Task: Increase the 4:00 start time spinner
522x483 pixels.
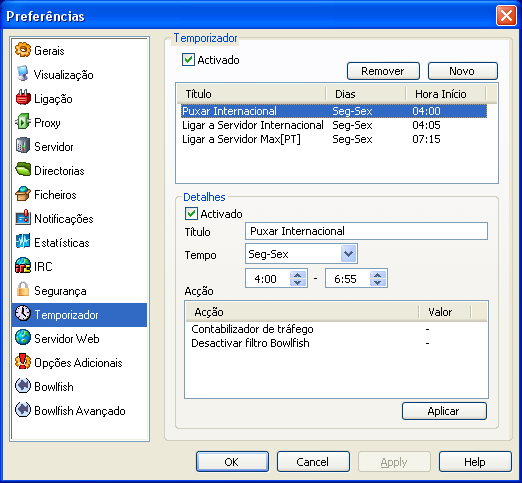Action: point(297,275)
